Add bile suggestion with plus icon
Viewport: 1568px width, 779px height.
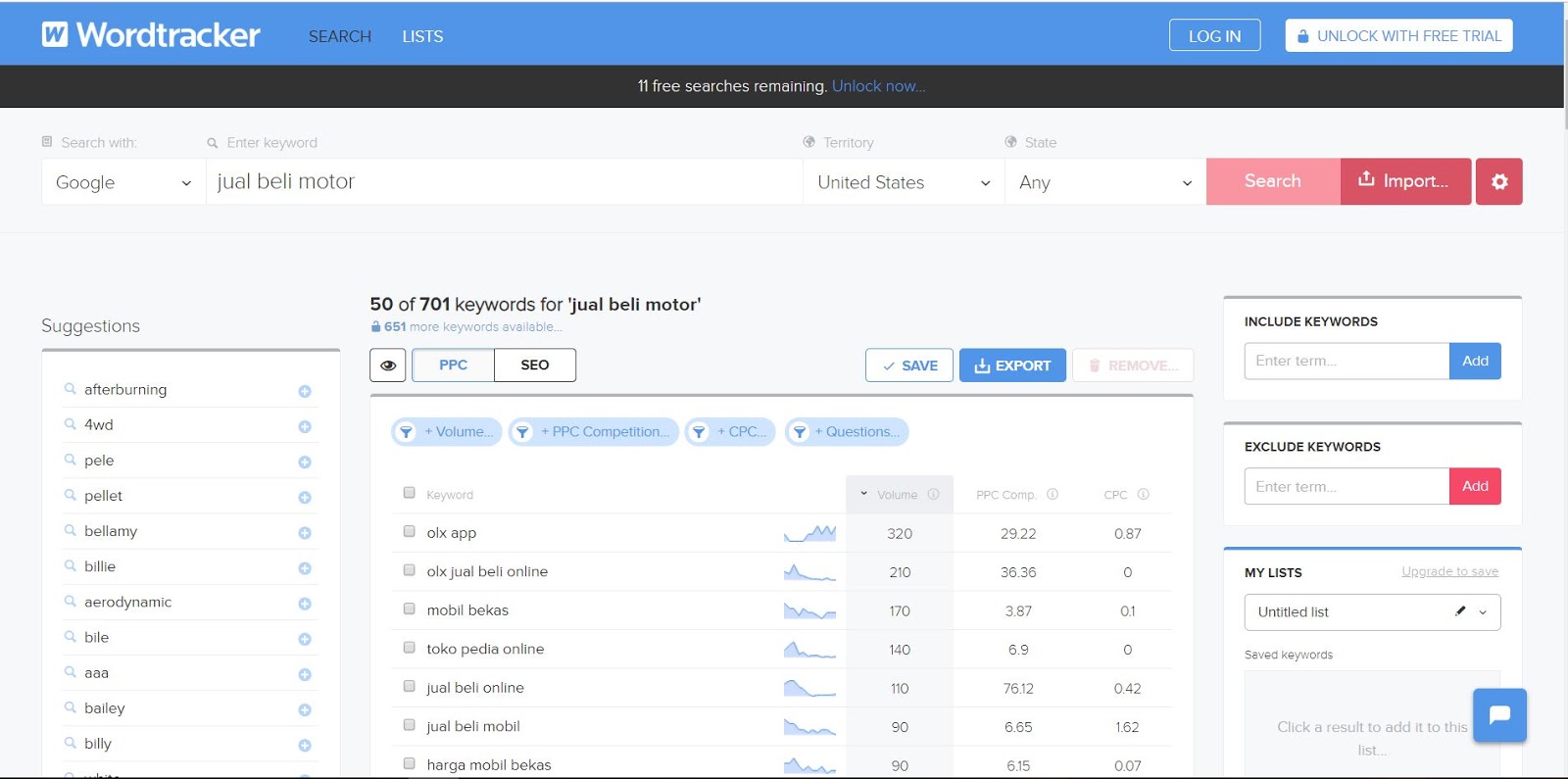[305, 639]
